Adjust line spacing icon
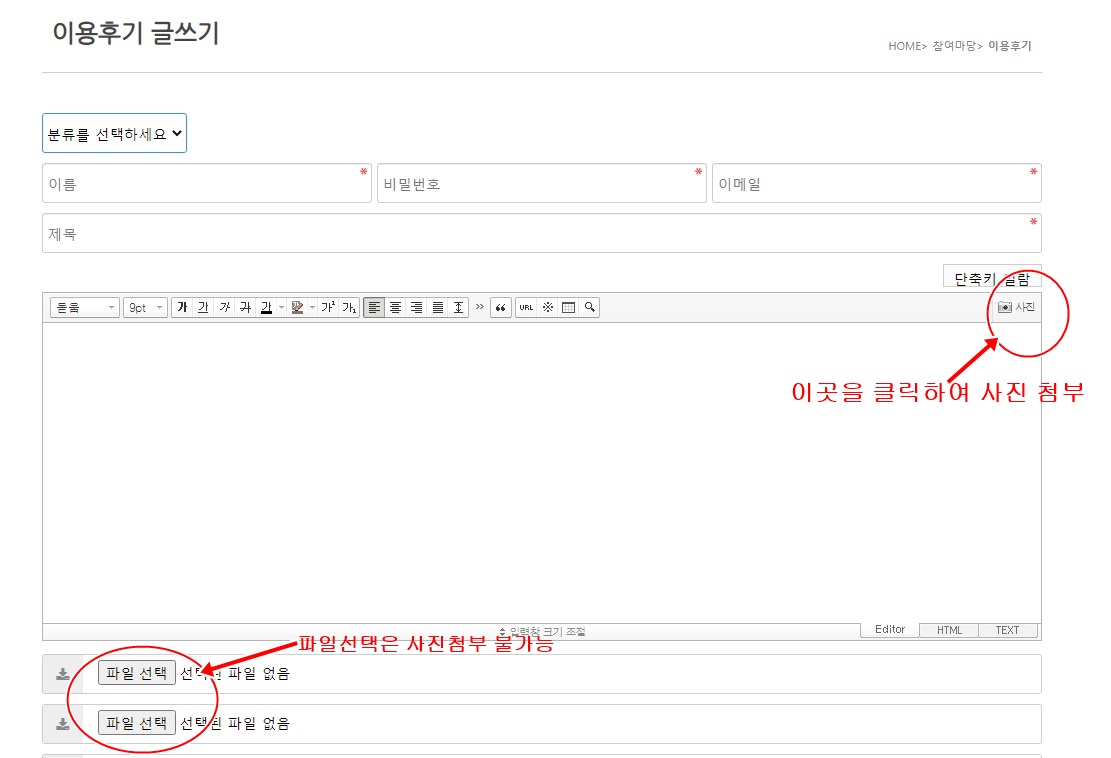1111x758 pixels. (458, 307)
